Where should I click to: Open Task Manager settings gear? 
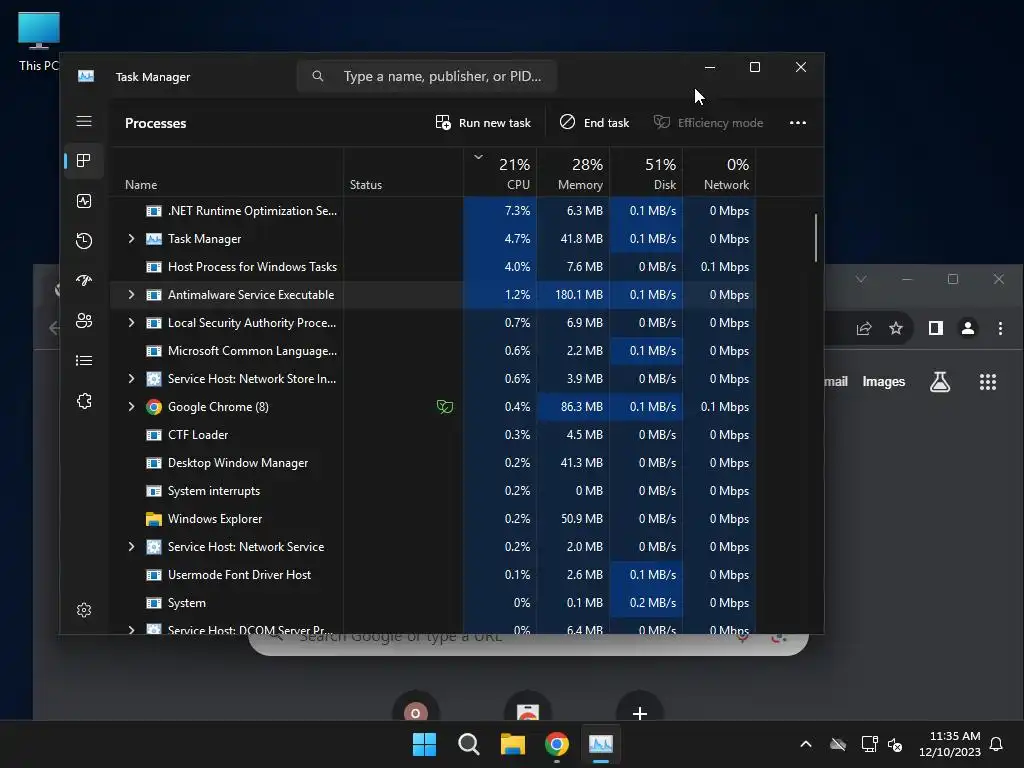coord(84,610)
